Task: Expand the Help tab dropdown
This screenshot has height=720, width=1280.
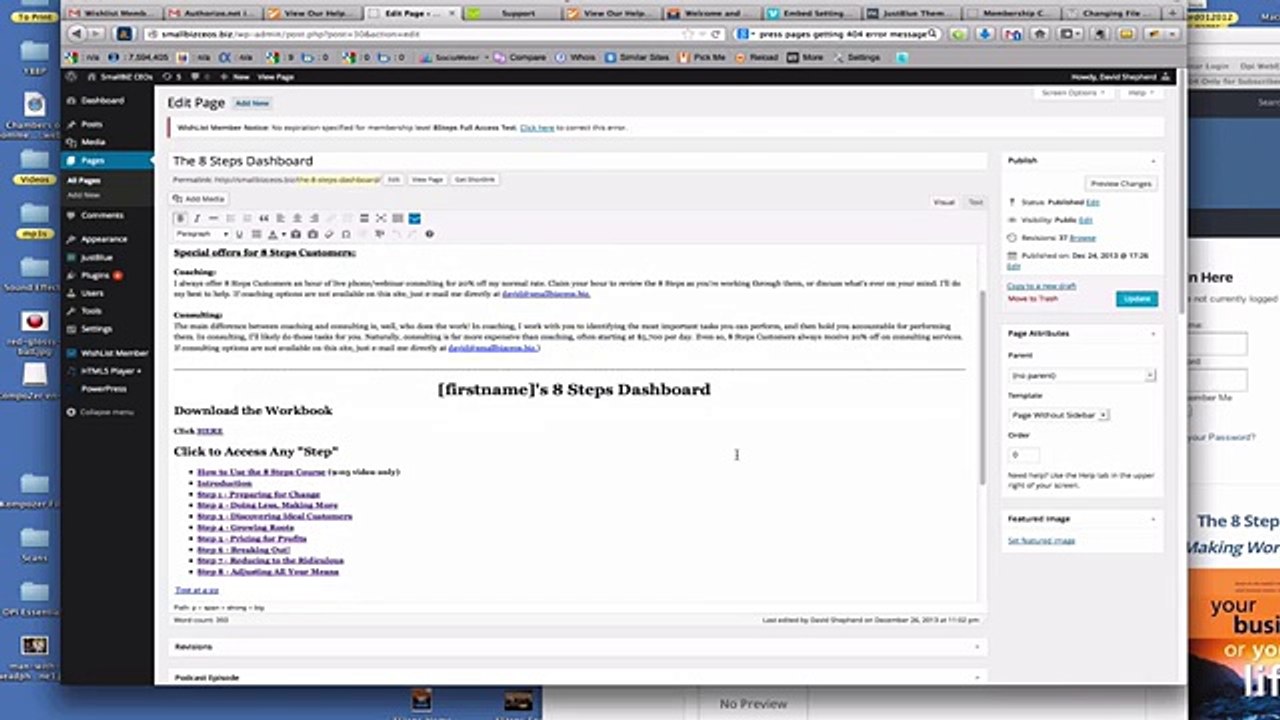Action: coord(1140,93)
